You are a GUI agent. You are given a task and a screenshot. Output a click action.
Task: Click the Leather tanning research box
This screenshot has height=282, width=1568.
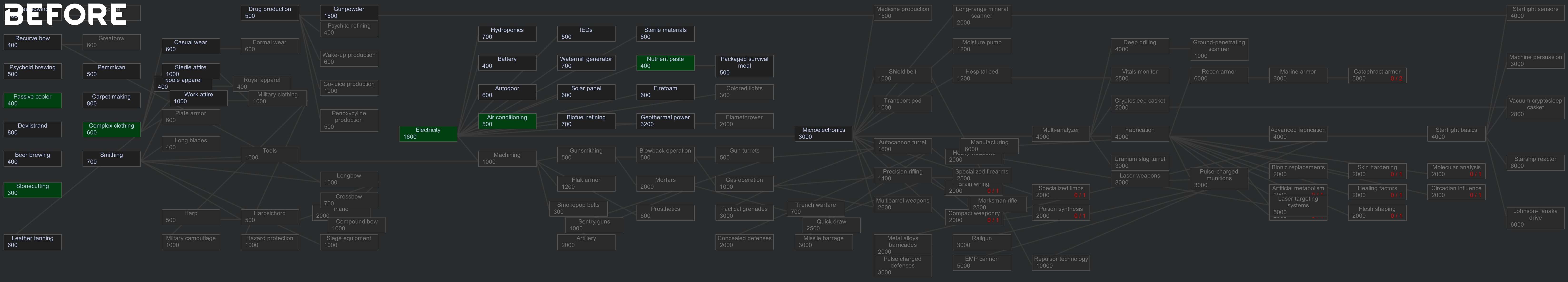coord(32,242)
